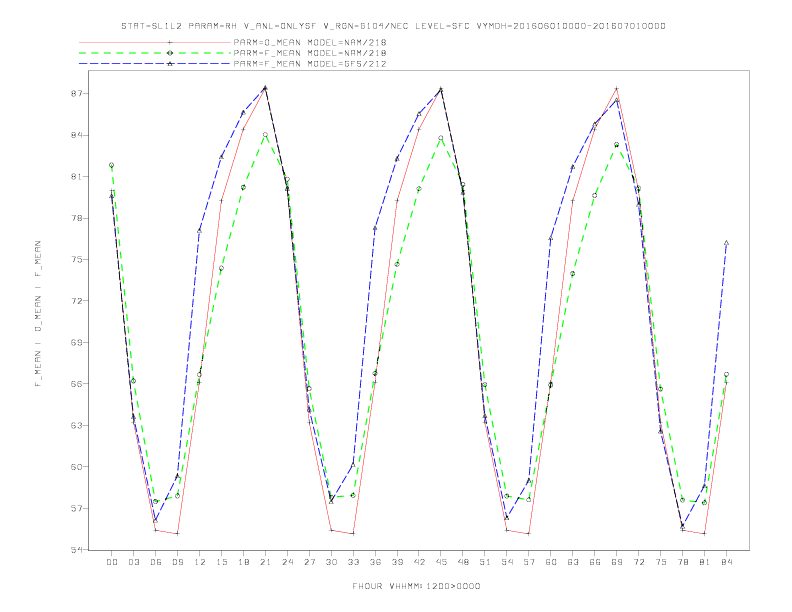The width and height of the screenshot is (792, 612).
Task: Click x-axis tick label 63
Action: tap(573, 562)
